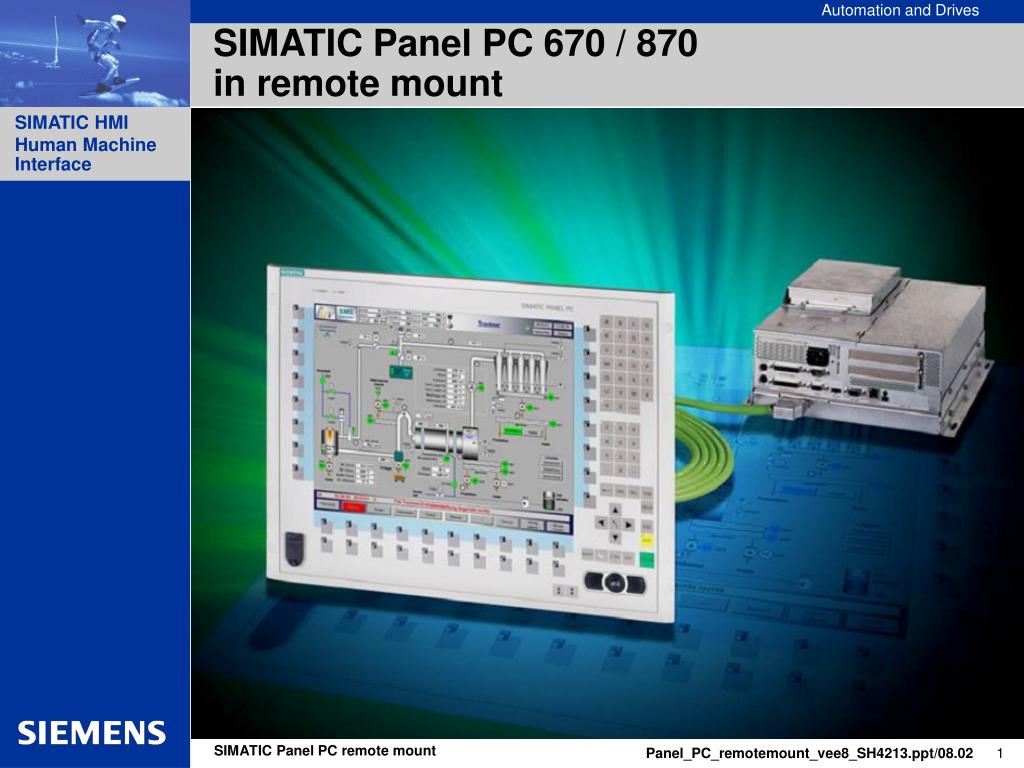The height and width of the screenshot is (768, 1024).
Task: Click the red button in the HMI screen
Action: click(x=353, y=507)
